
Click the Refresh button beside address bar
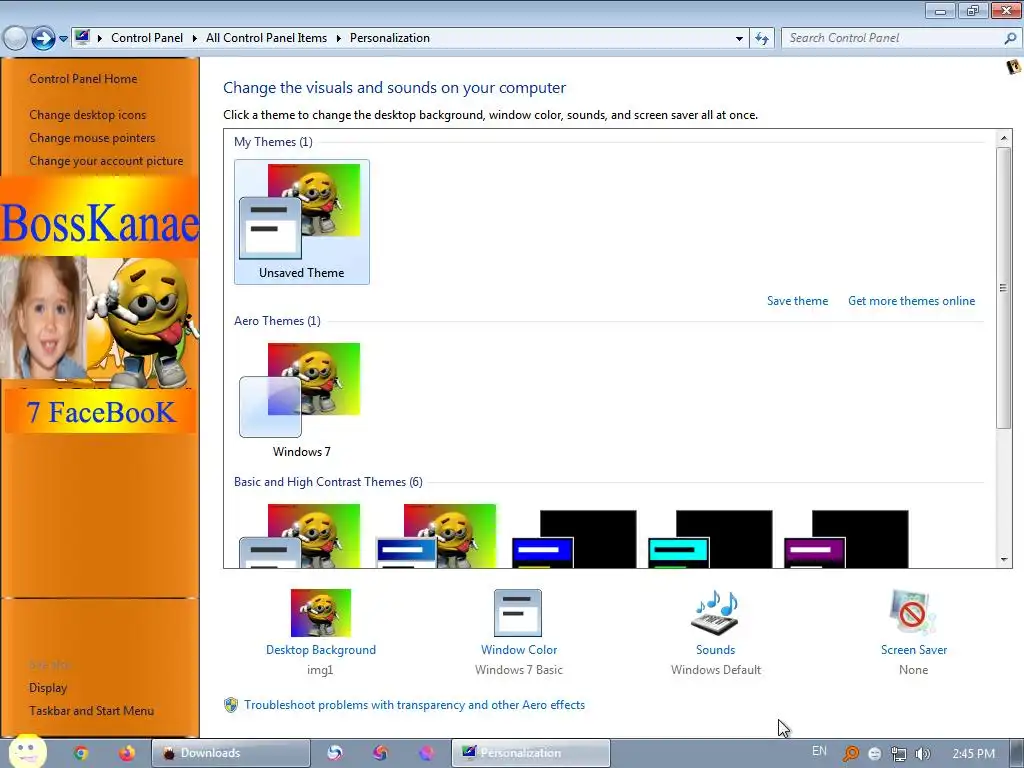tap(761, 39)
